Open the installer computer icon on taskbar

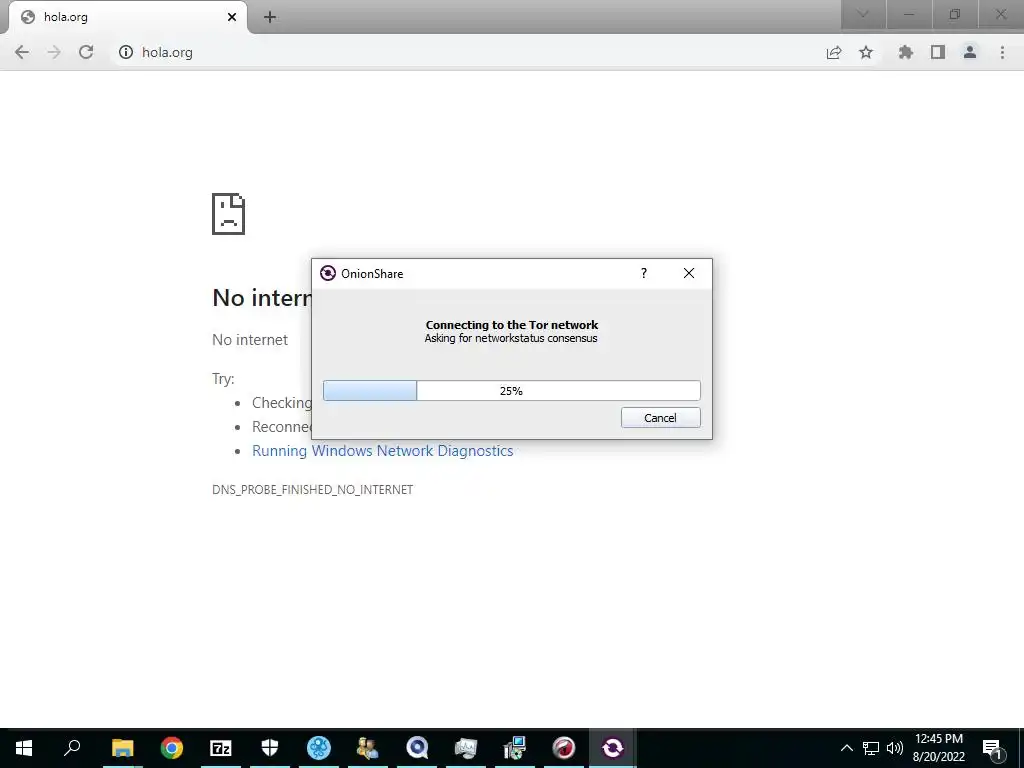coord(515,748)
